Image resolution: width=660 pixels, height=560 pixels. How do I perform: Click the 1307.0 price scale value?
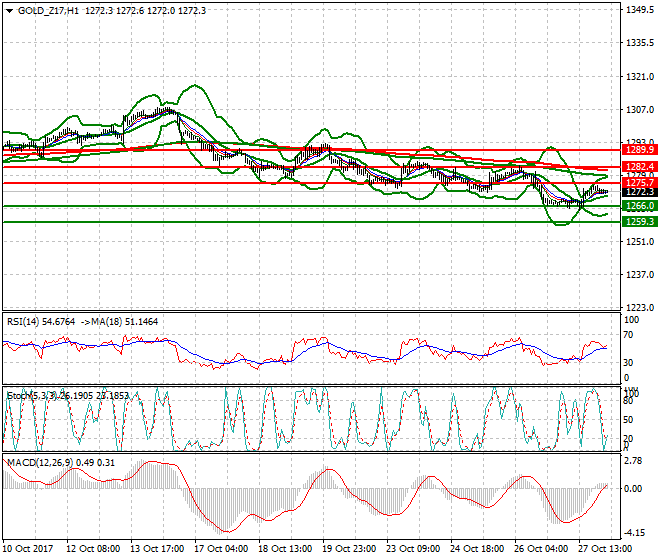[x=640, y=109]
